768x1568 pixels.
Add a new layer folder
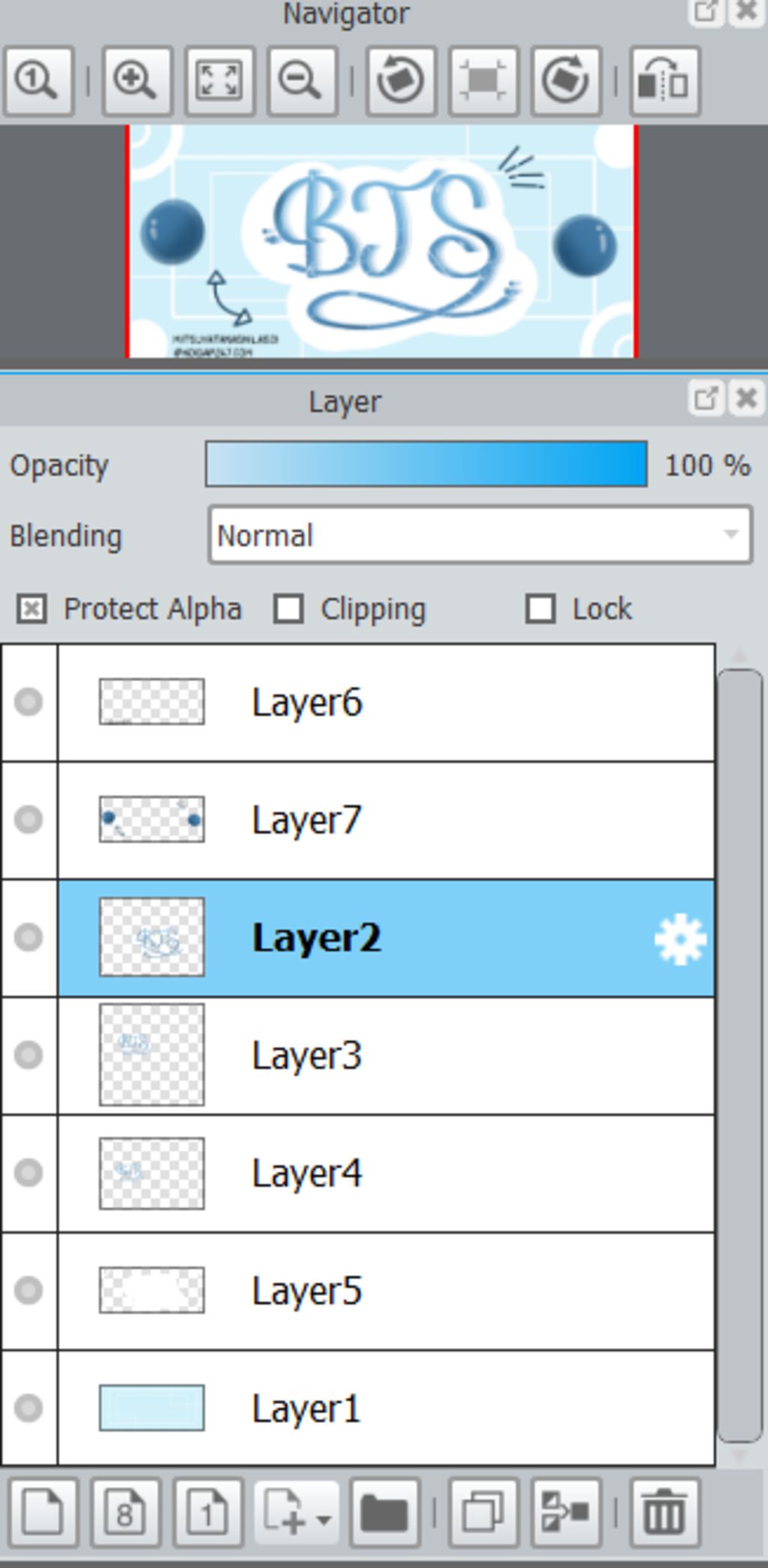(x=384, y=1513)
